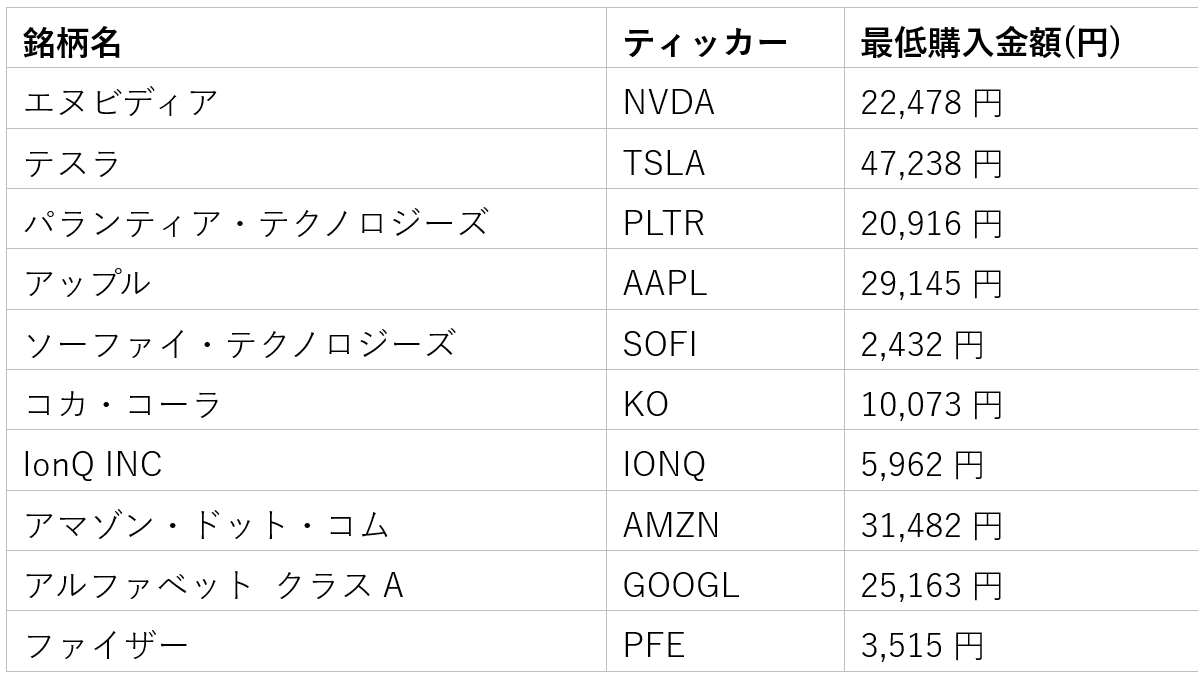1198x673 pixels.
Task: Select the ファイザー name cell
Action: (106, 646)
